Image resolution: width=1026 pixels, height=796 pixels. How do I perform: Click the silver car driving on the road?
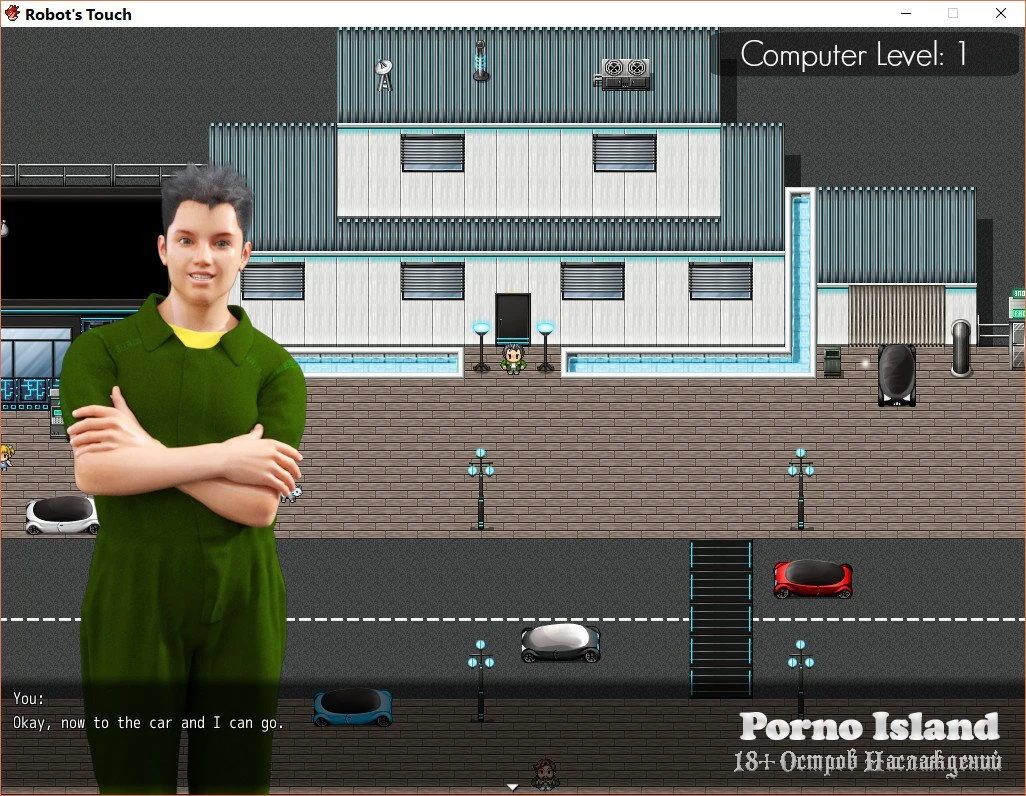coord(560,643)
